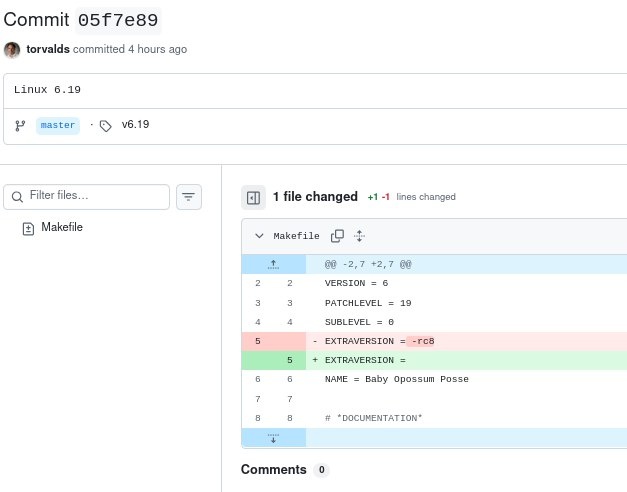
Task: Click the hunk header @@ -2,7 +2,7 @@
Action: click(x=368, y=264)
